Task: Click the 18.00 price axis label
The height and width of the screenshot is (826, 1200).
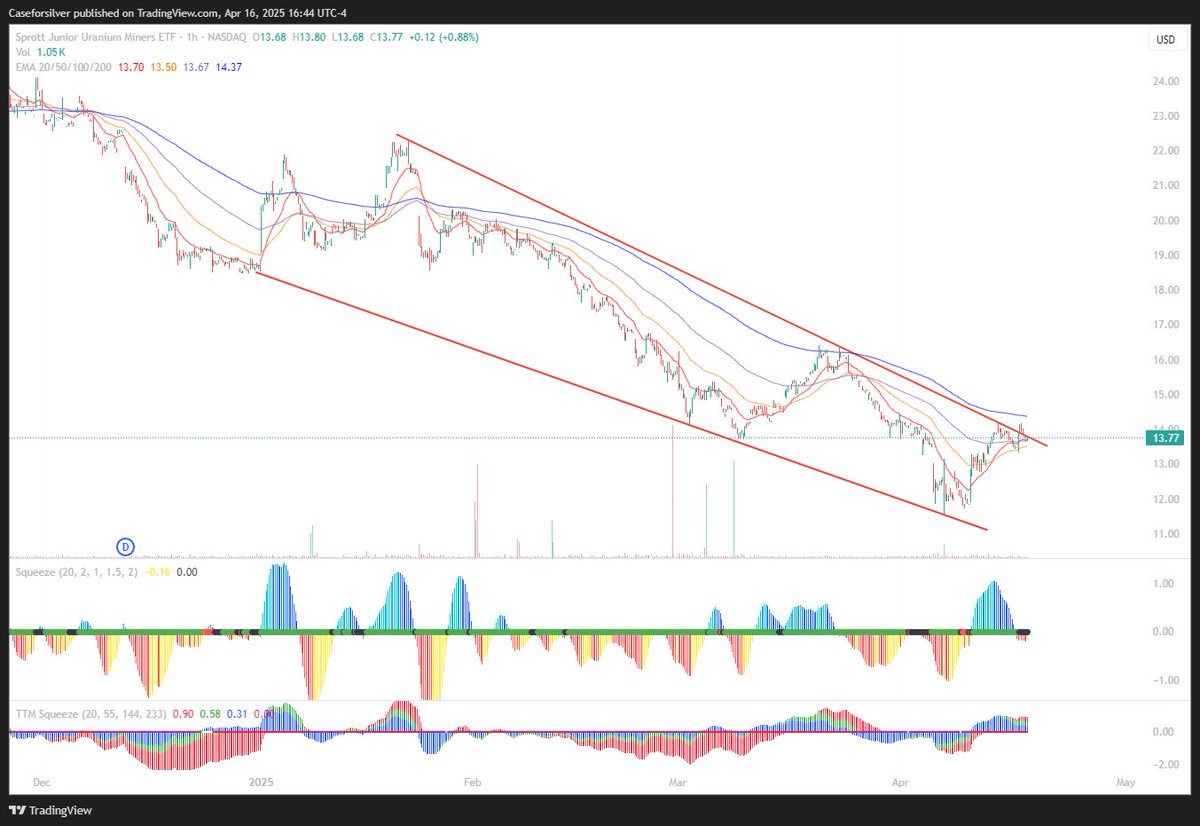Action: pos(1165,291)
